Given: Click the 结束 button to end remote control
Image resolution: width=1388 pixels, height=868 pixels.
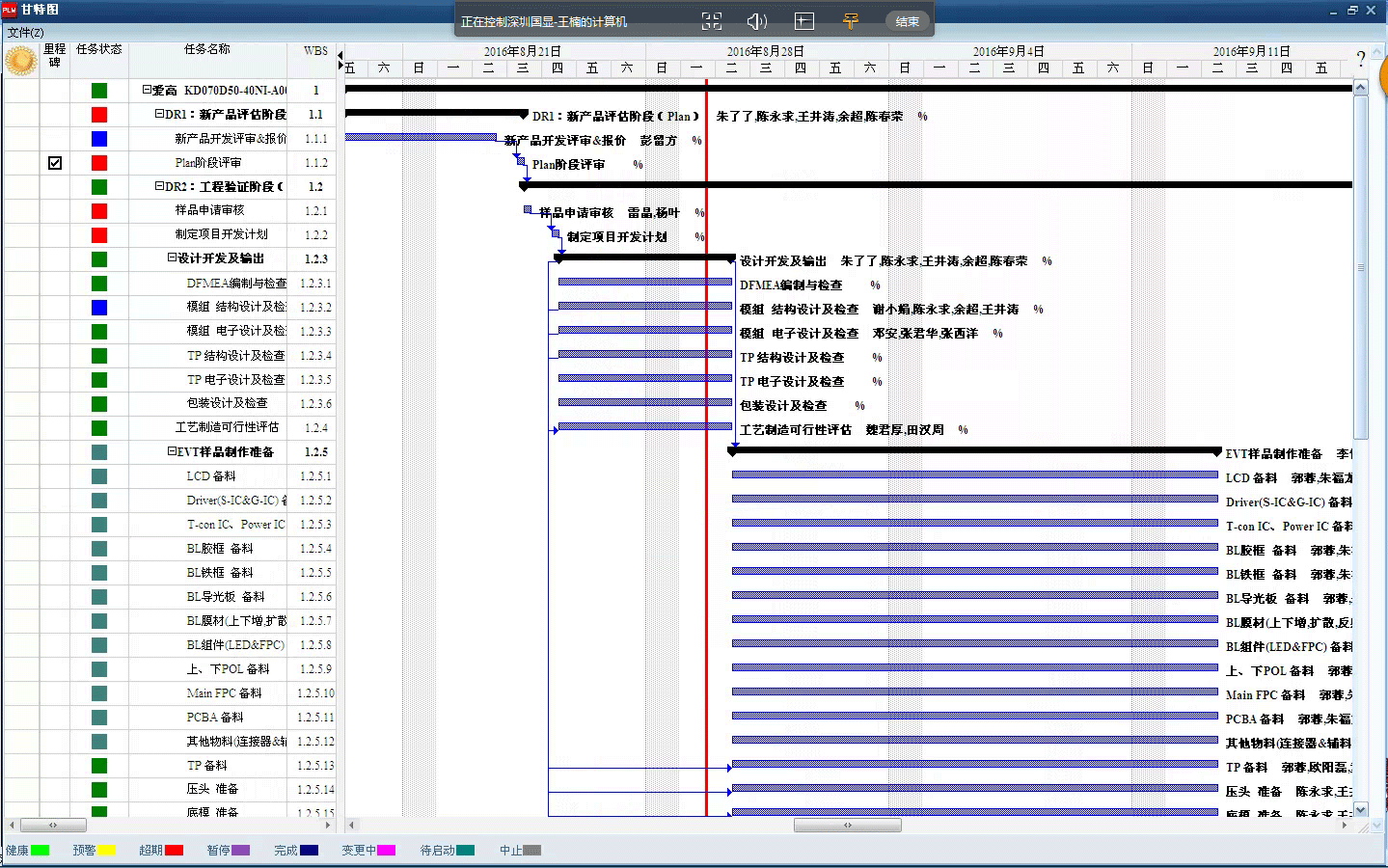Looking at the screenshot, I should 907,21.
